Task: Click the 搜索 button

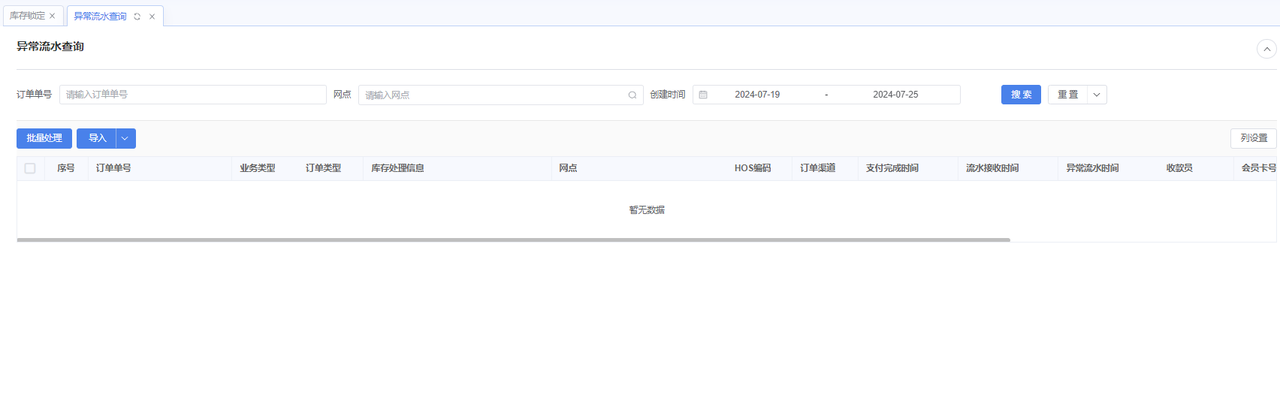Action: tap(1021, 94)
